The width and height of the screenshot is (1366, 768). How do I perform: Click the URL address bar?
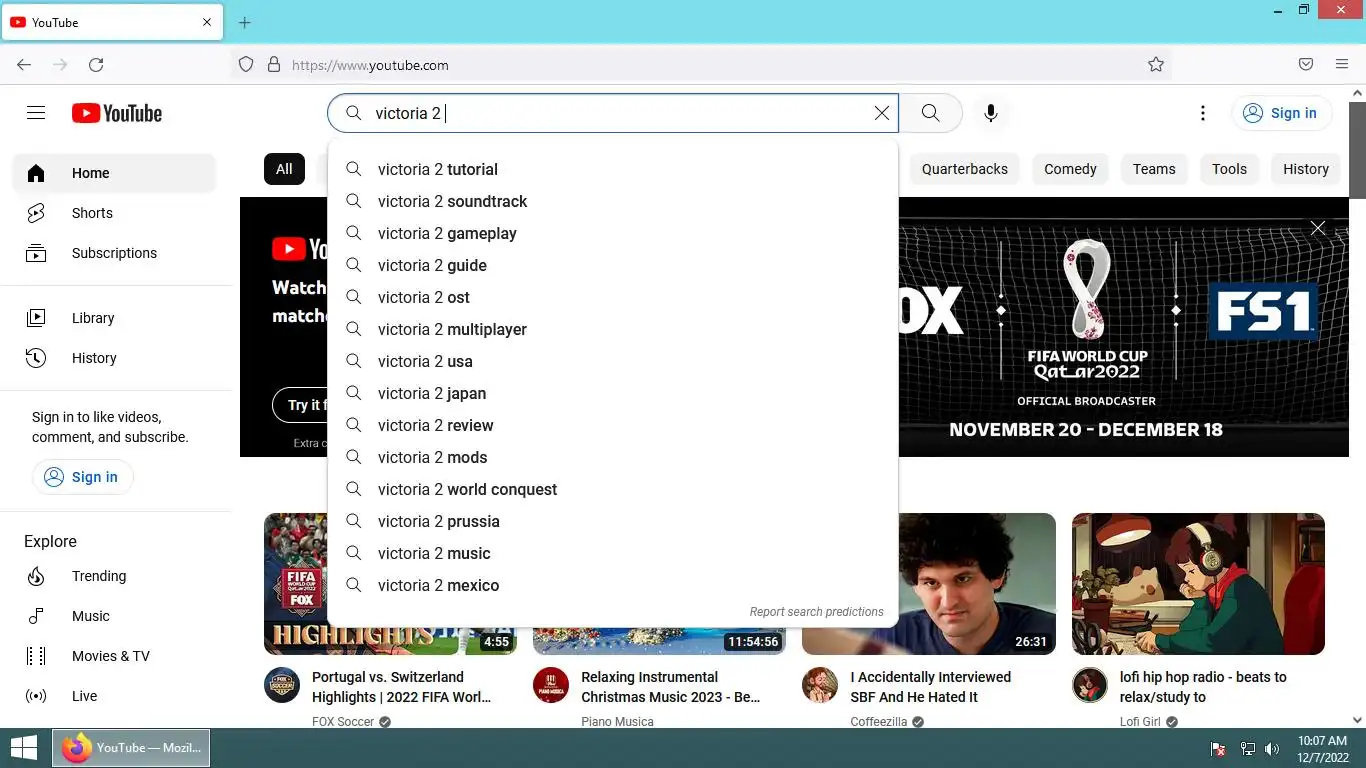[x=700, y=65]
